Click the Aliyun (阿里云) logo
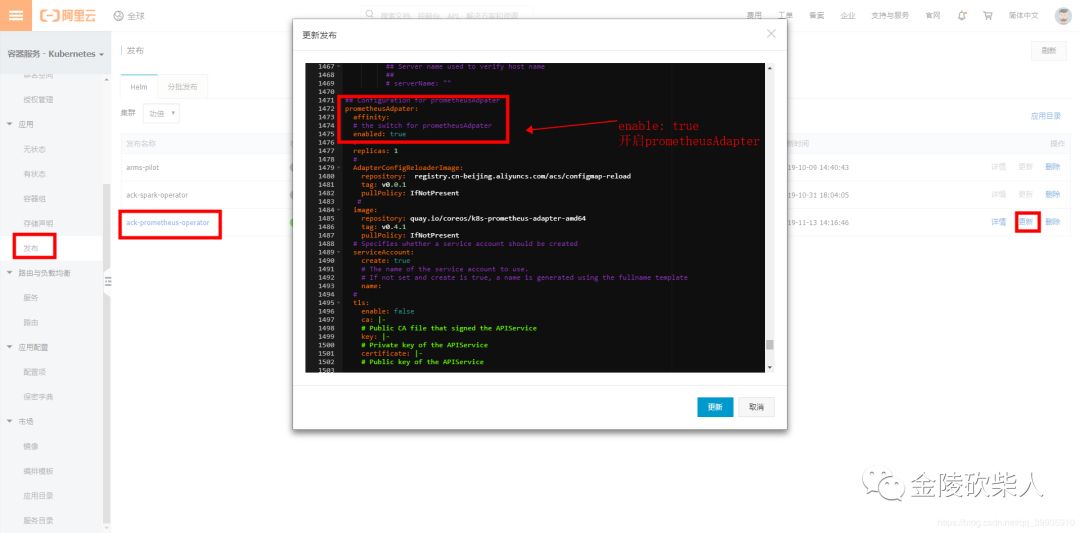Image resolution: width=1080 pixels, height=533 pixels. (x=69, y=15)
